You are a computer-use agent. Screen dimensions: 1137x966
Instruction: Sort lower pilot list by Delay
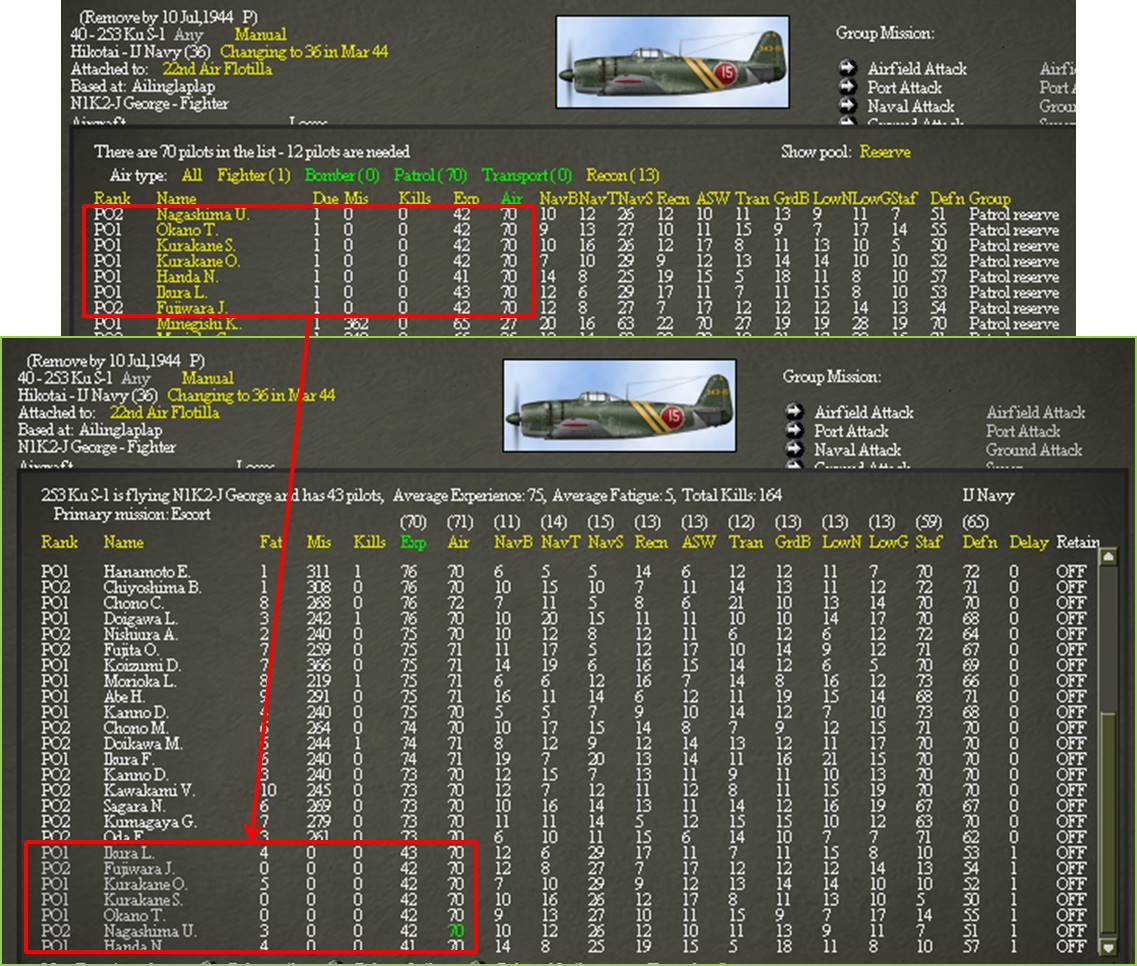(x=1028, y=542)
